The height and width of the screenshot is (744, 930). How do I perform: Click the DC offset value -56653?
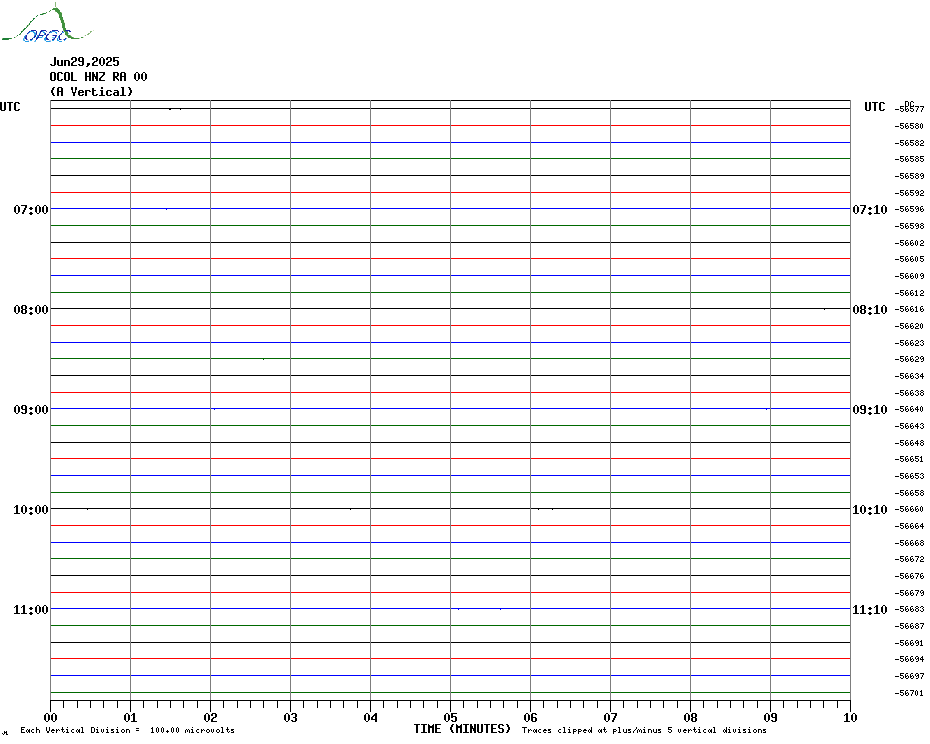909,476
